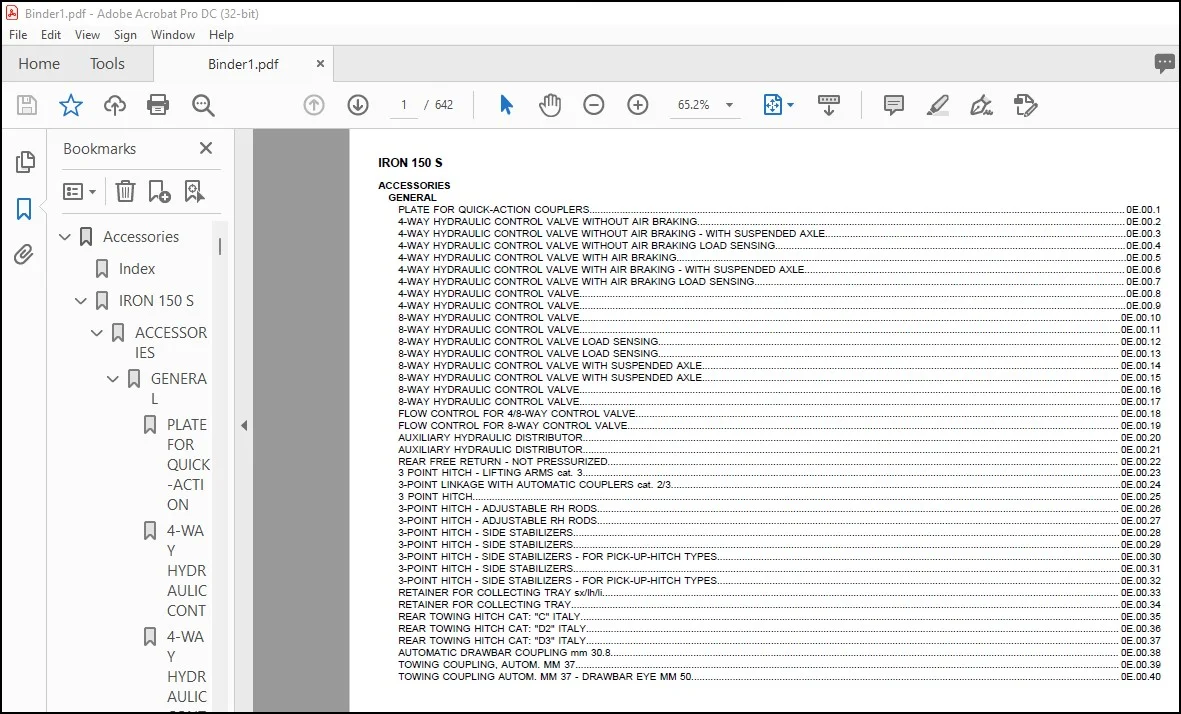Click the Fit page view icon

pos(773,105)
